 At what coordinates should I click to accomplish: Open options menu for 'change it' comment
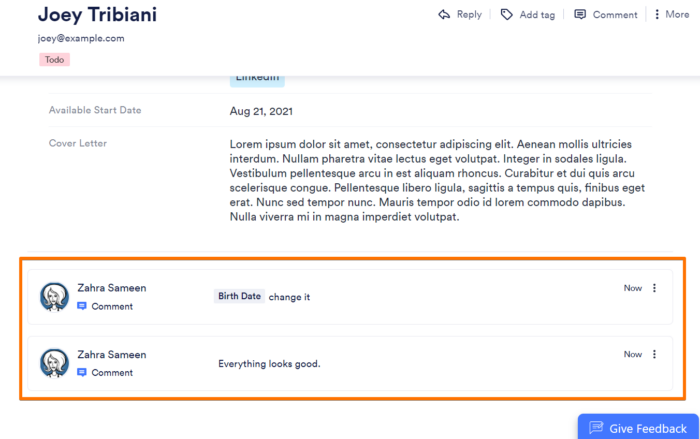coord(655,288)
